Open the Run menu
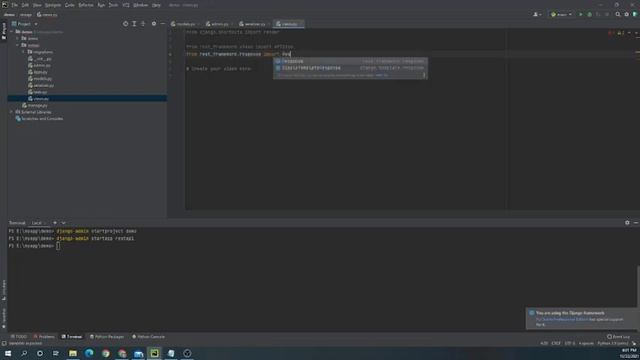This screenshot has height=360, width=640. (x=101, y=5)
